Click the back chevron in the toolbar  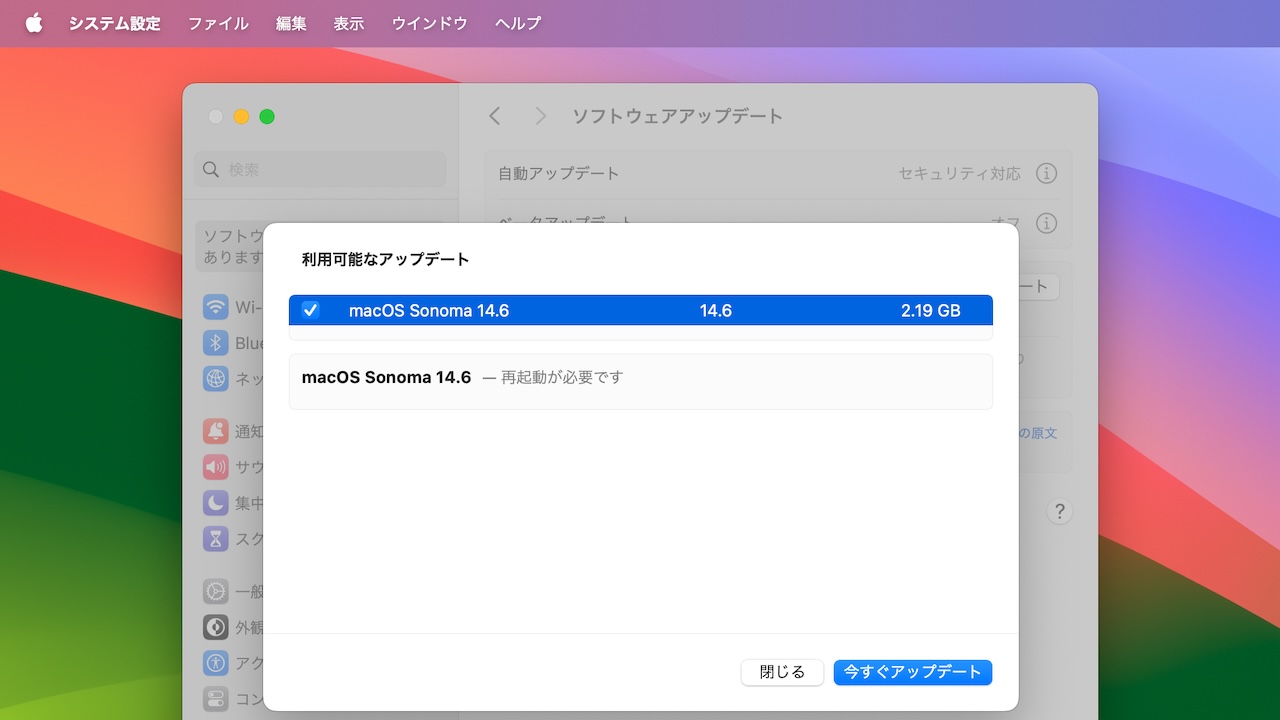pos(495,116)
